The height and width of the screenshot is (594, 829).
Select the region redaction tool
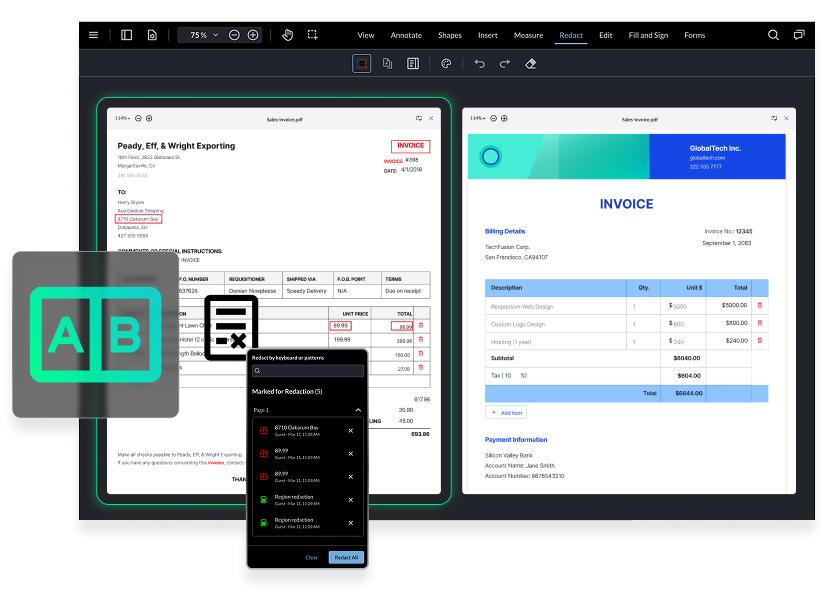(362, 64)
